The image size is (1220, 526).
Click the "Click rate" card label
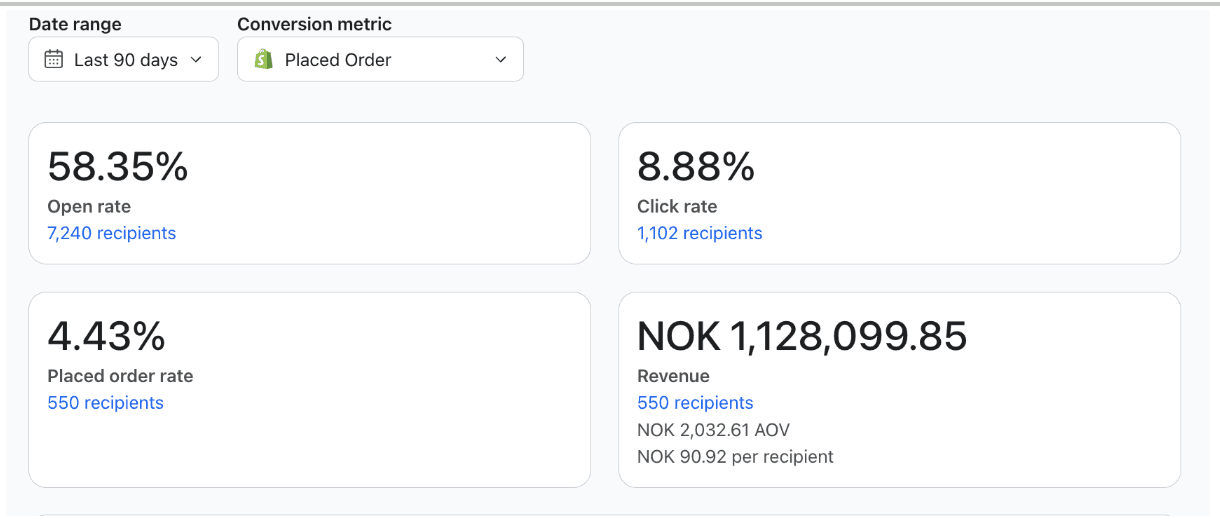[677, 207]
